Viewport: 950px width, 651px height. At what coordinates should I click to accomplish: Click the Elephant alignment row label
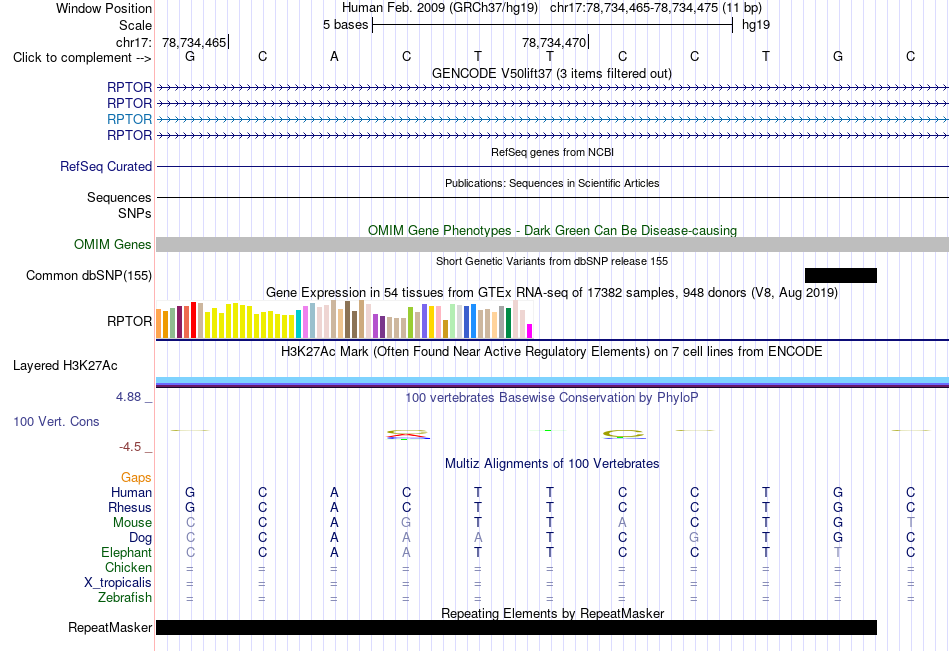(126, 552)
